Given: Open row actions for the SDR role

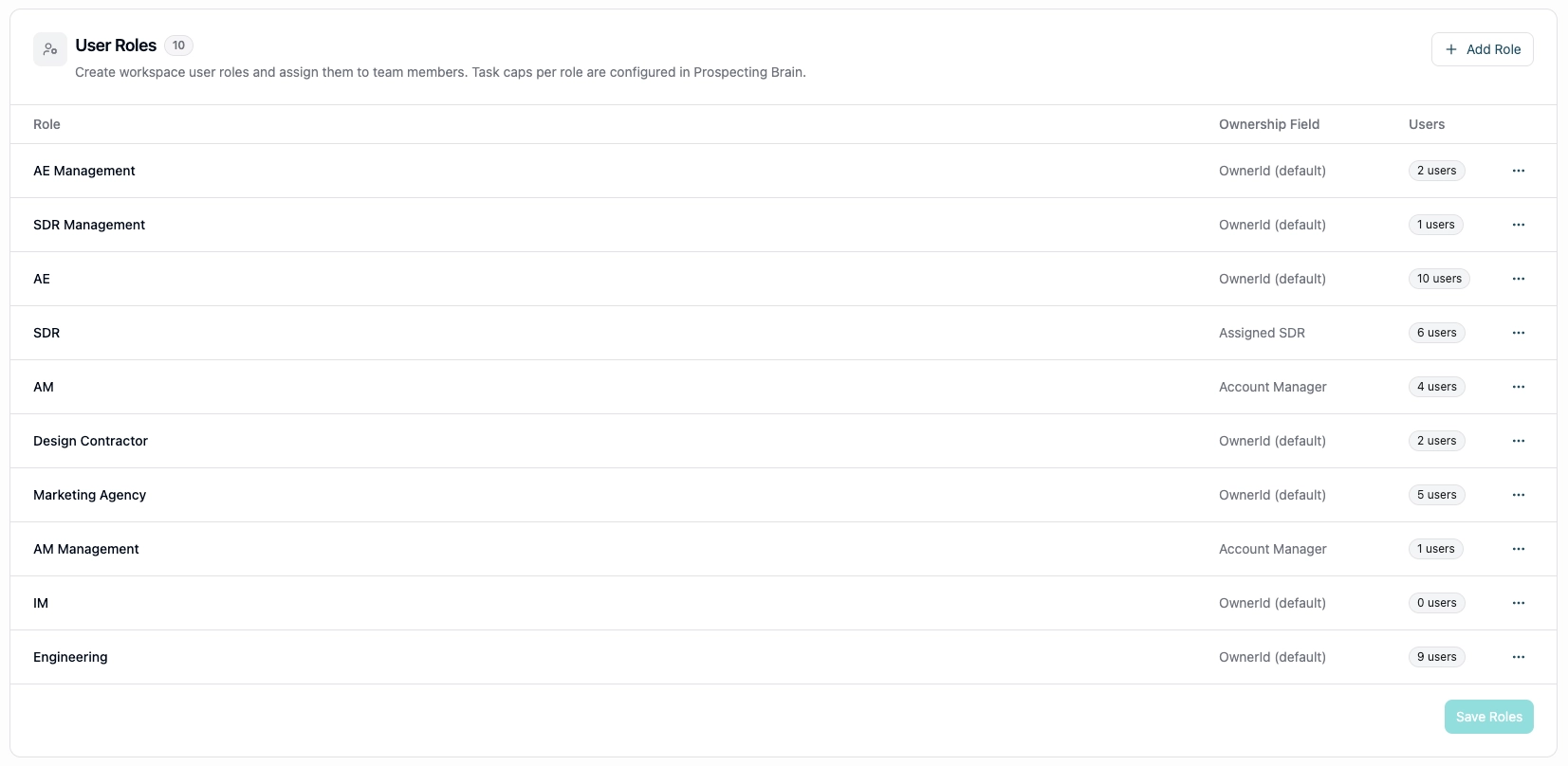Looking at the screenshot, I should 1518,333.
